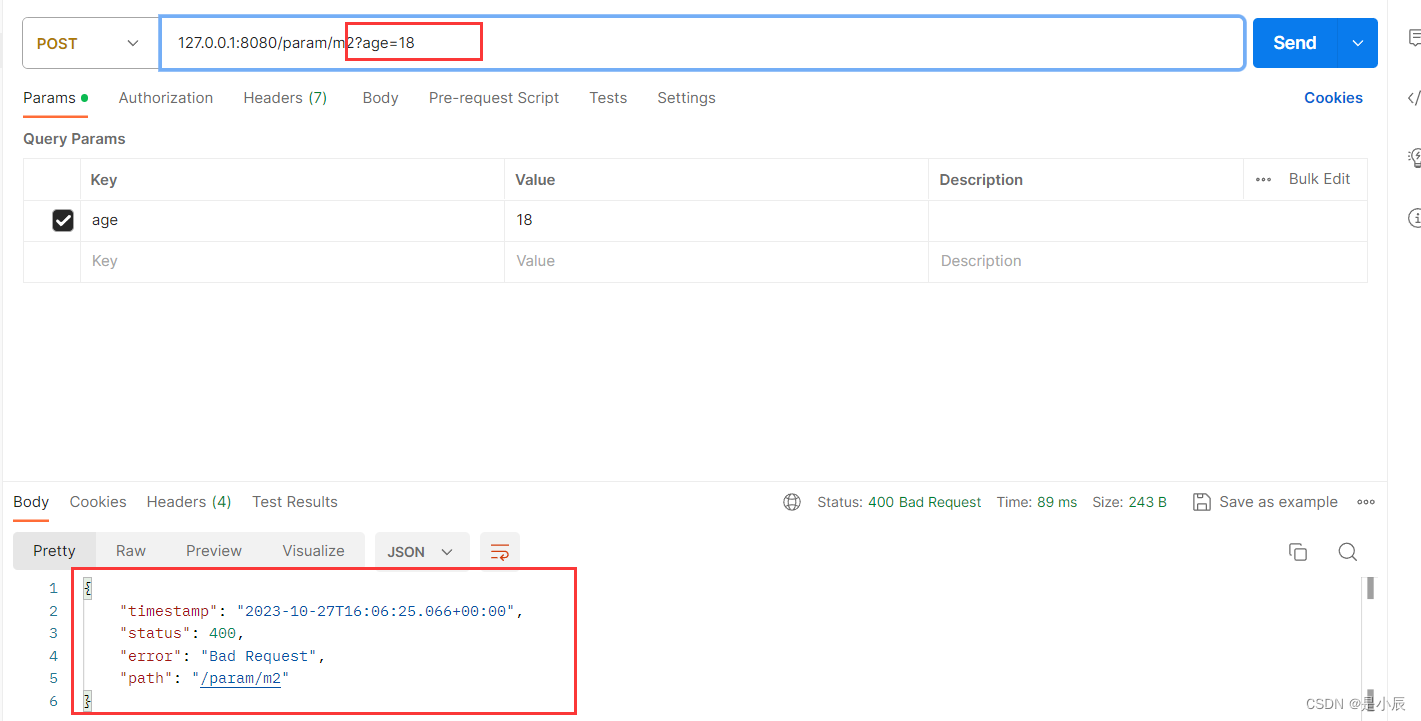Screen dimensions: 1421x721
Task: Click the timestamp value in the response
Action: [376, 611]
